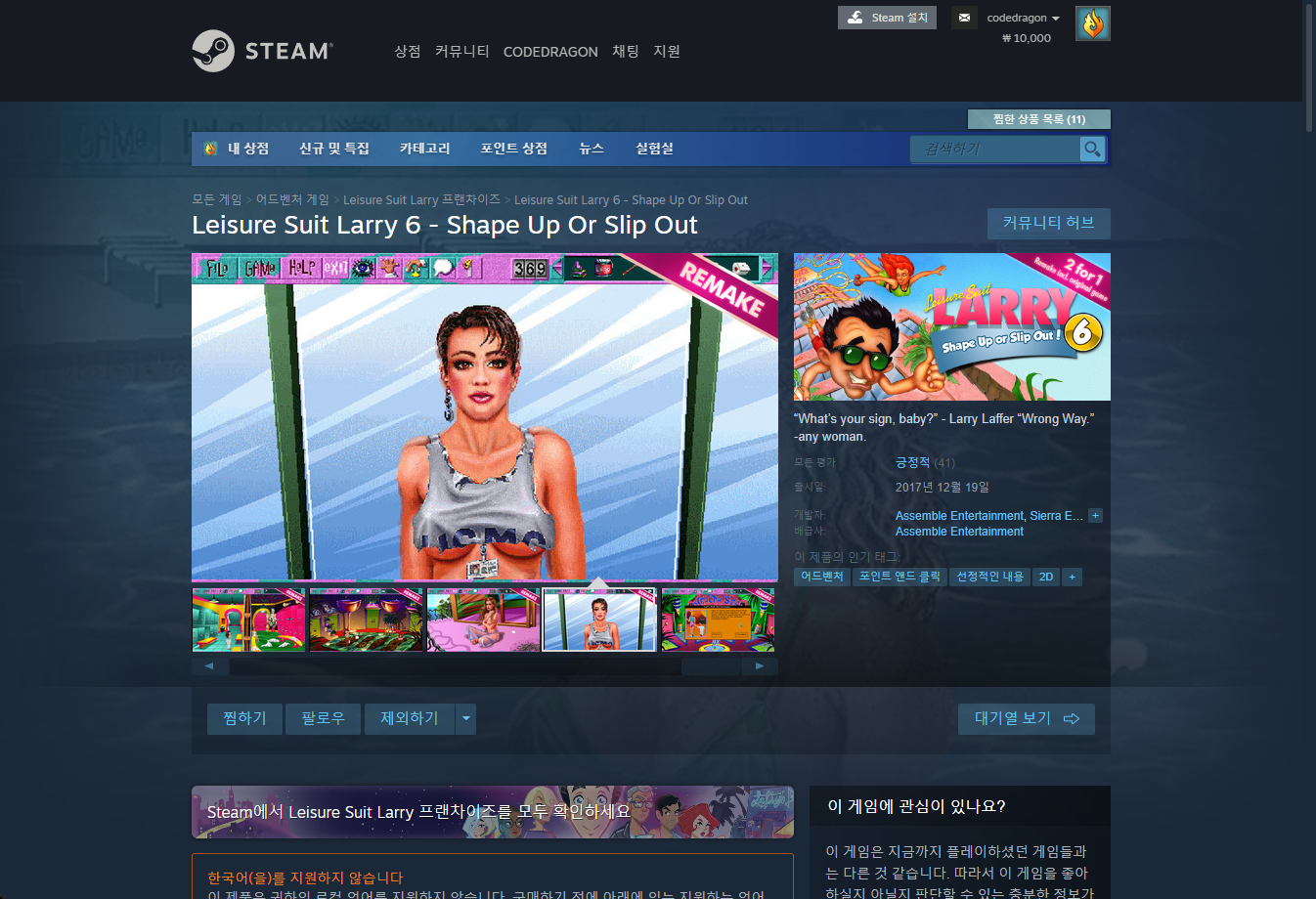Click the plus icon next to developer names
This screenshot has width=1316, height=899.
click(1095, 515)
